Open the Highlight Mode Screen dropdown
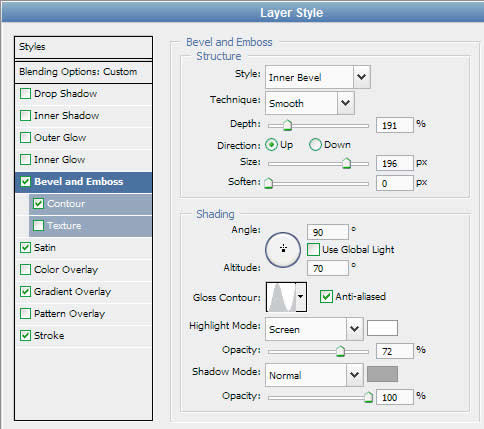 [314, 329]
